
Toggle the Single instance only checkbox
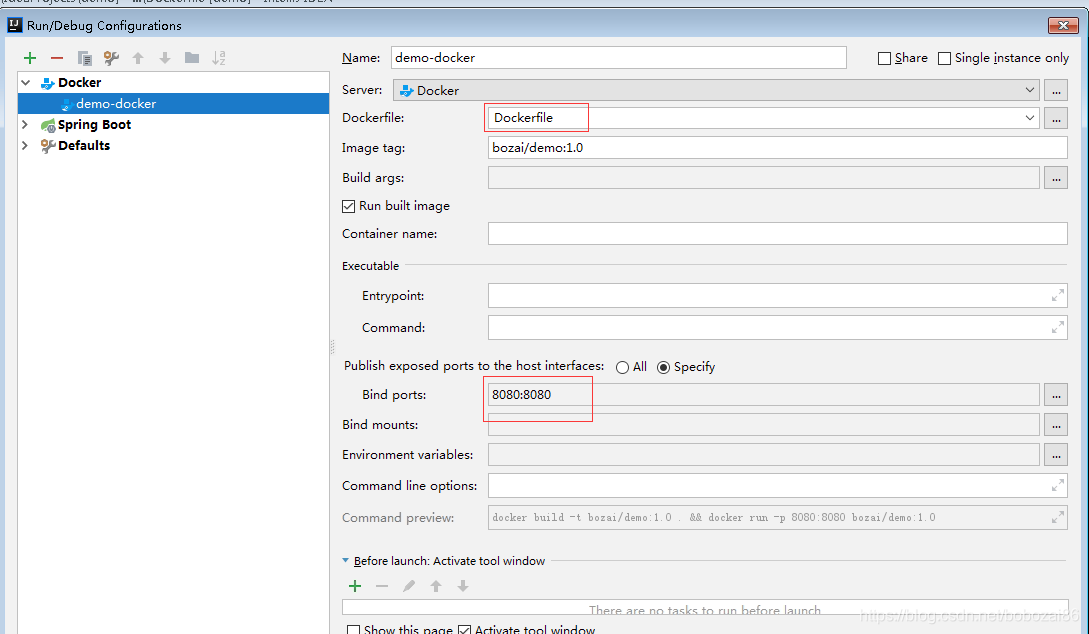[x=944, y=58]
